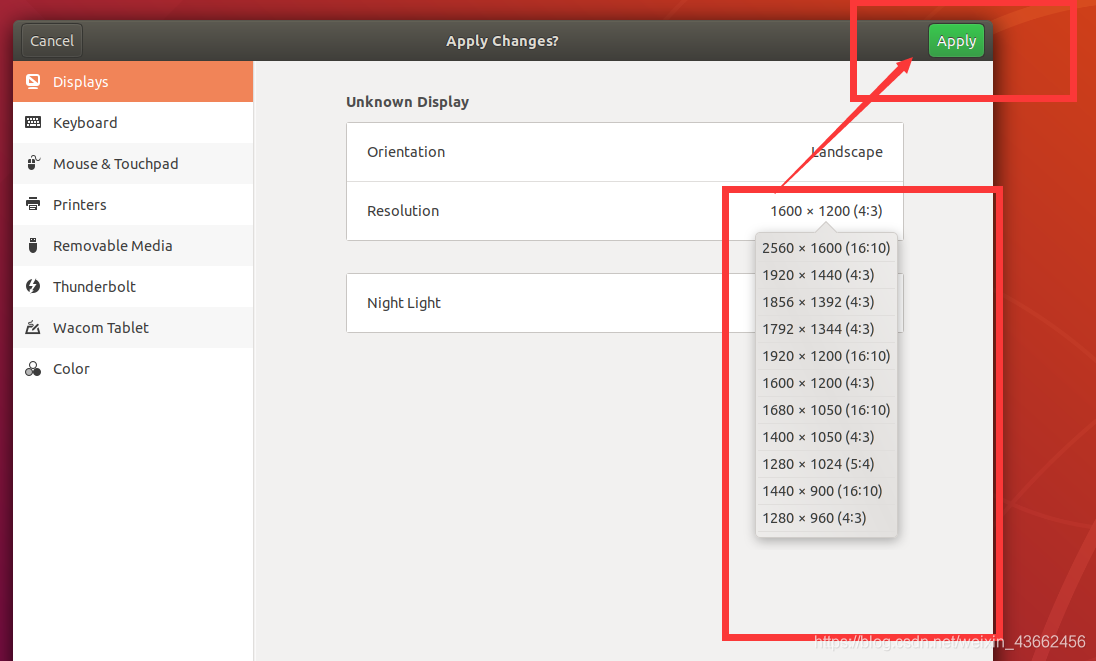Open the Displays settings panel
This screenshot has height=661, width=1096.
click(133, 82)
